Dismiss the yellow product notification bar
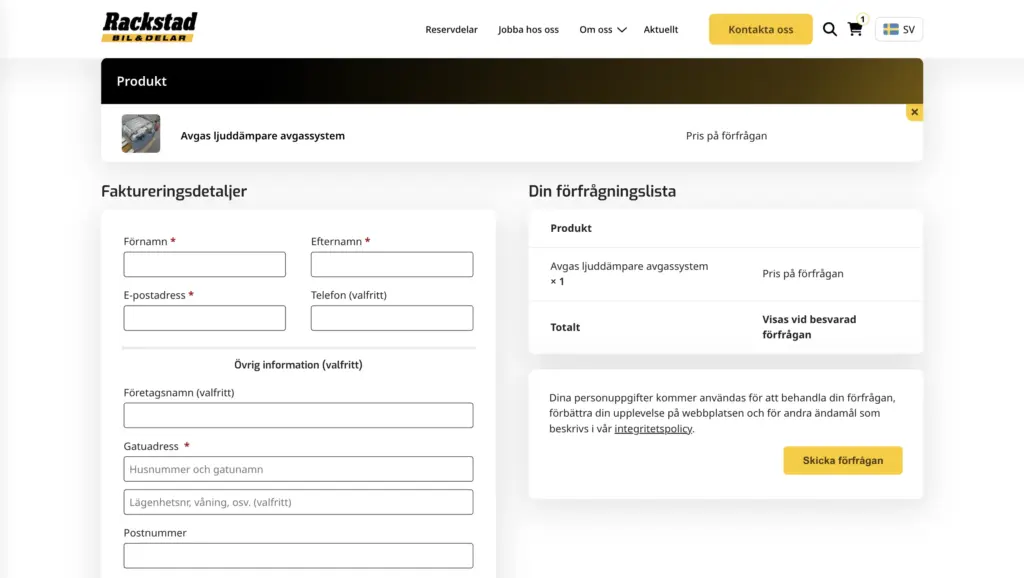Viewport: 1024px width, 578px height. 914,111
